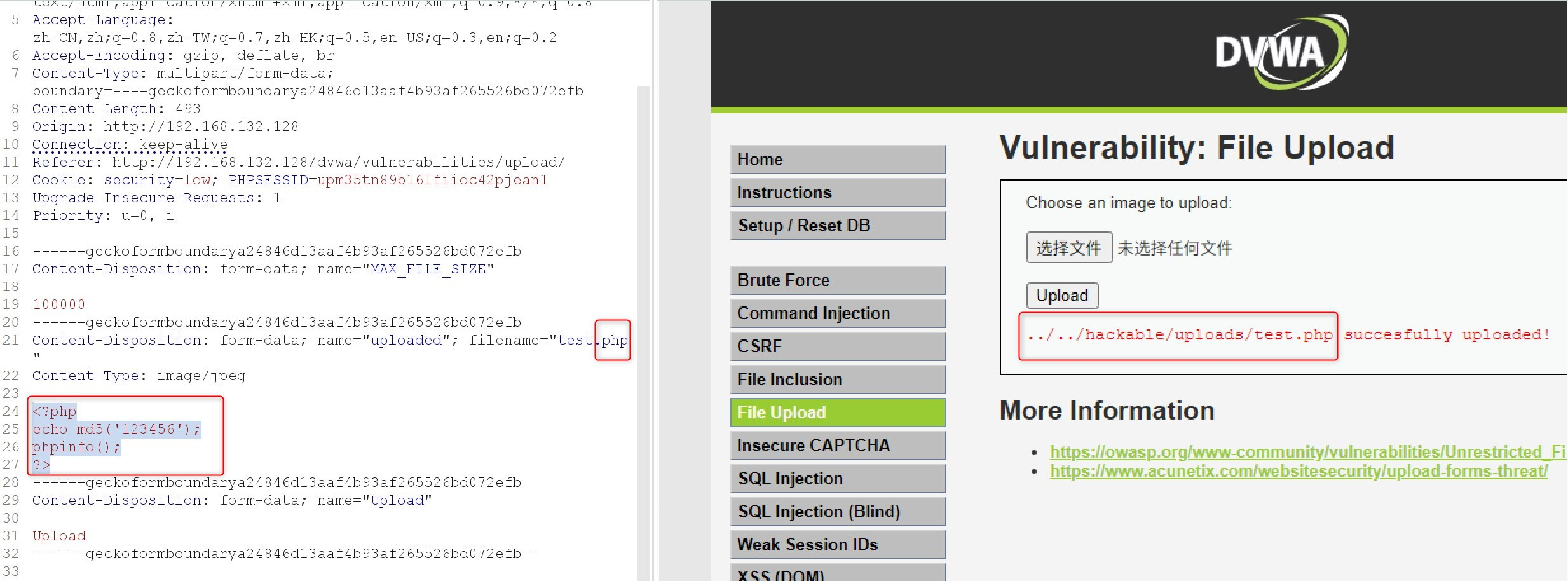1568x581 pixels.
Task: Select the CSRF menu item
Action: (x=838, y=346)
